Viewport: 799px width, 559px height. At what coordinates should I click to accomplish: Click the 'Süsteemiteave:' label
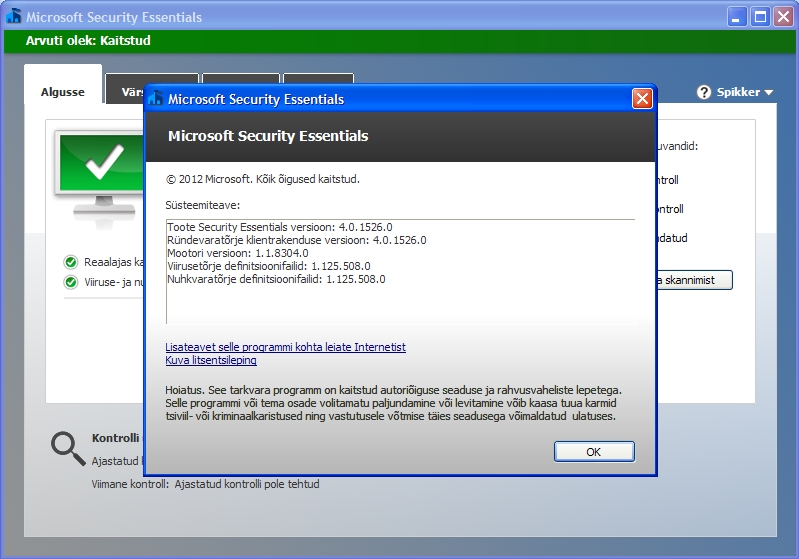point(202,205)
